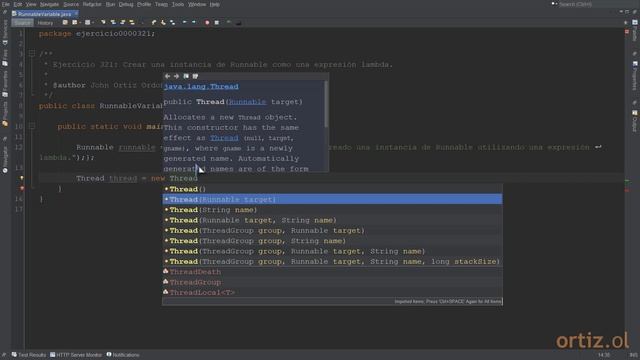Select Thread(String name) completion item
640x360 pixels.
[x=332, y=210]
